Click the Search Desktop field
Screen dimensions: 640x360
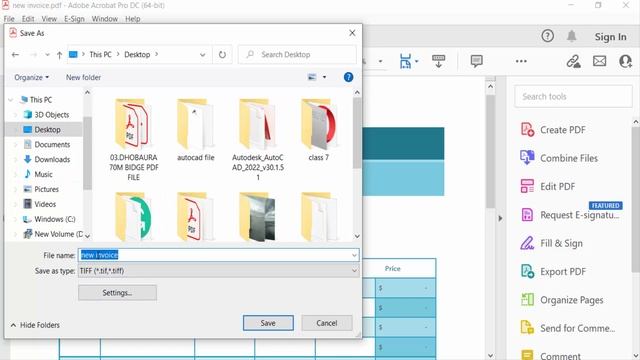pyautogui.click(x=297, y=55)
